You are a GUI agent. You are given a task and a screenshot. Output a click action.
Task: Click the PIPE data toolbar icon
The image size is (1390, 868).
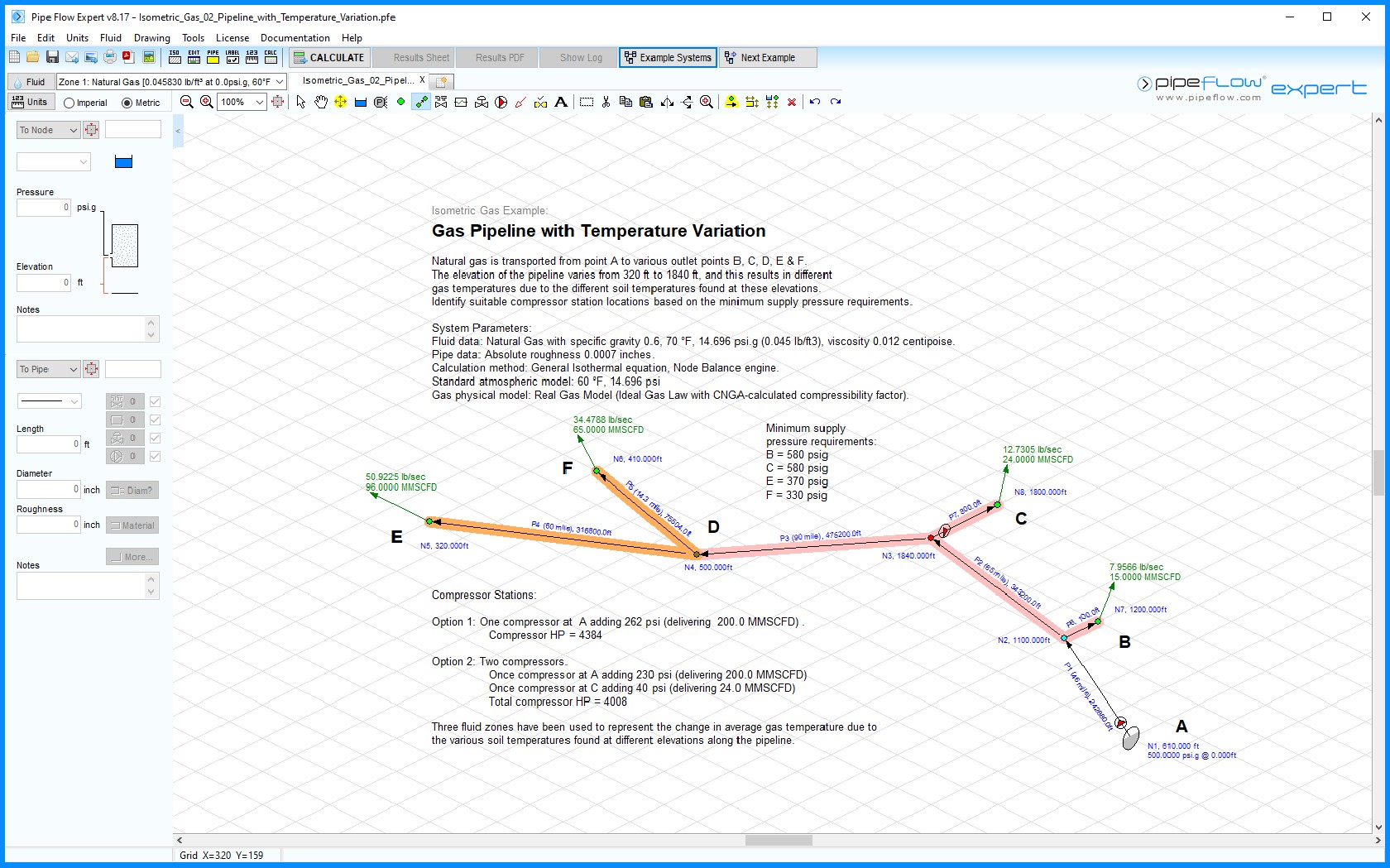[213, 57]
